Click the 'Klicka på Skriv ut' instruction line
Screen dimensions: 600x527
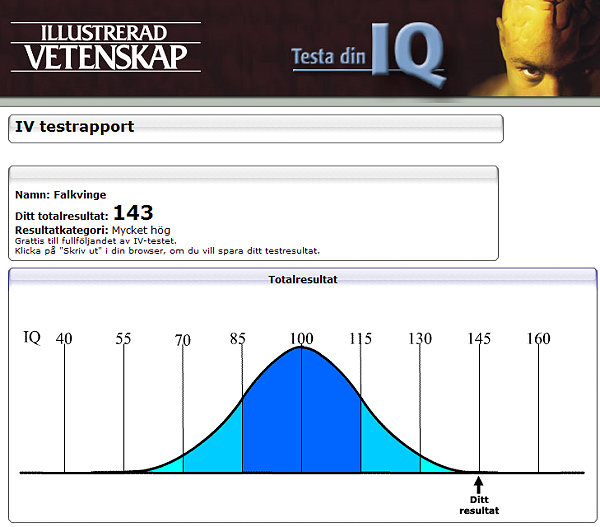[x=167, y=251]
